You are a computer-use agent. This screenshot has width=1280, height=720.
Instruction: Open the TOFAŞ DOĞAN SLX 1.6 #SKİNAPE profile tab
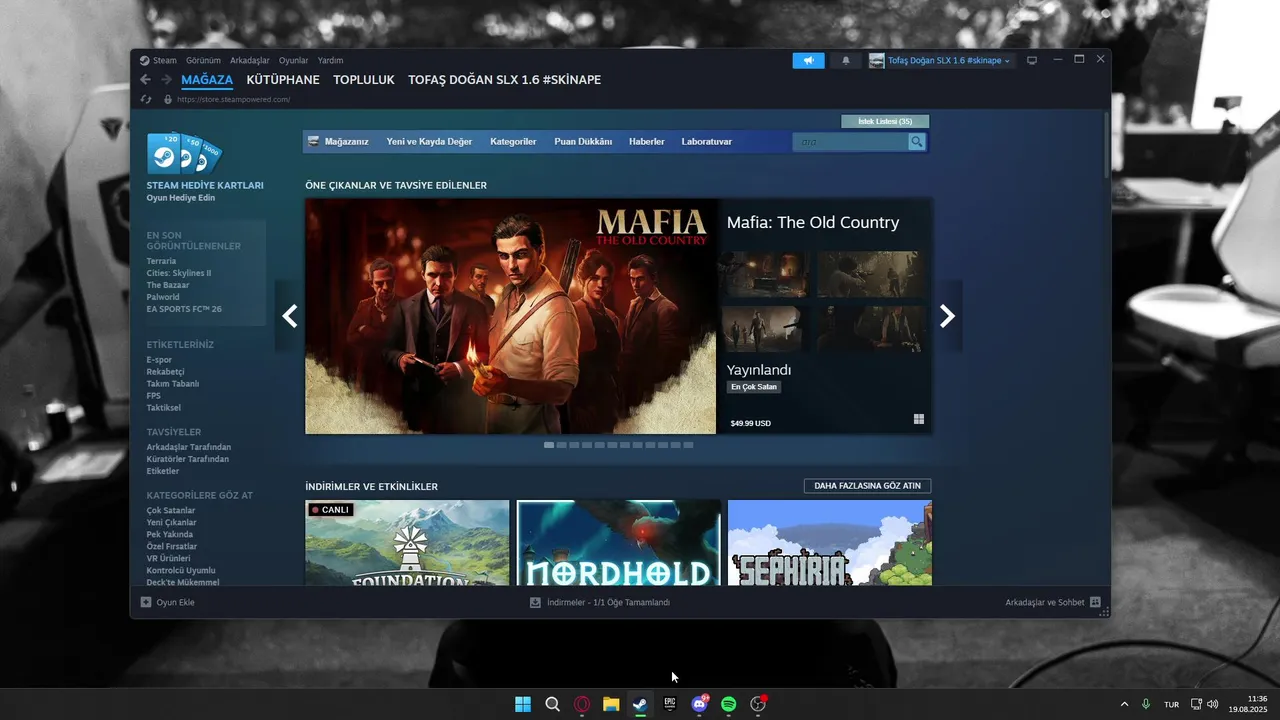coord(504,80)
